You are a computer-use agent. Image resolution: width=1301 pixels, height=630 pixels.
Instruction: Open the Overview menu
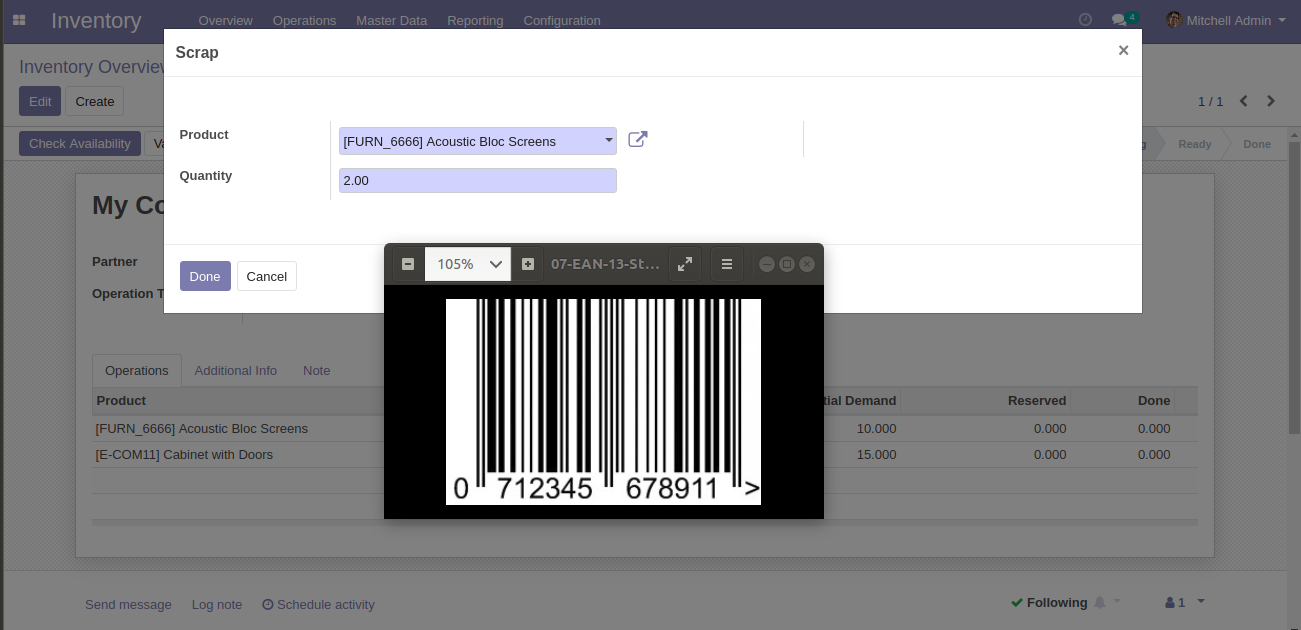pos(225,20)
